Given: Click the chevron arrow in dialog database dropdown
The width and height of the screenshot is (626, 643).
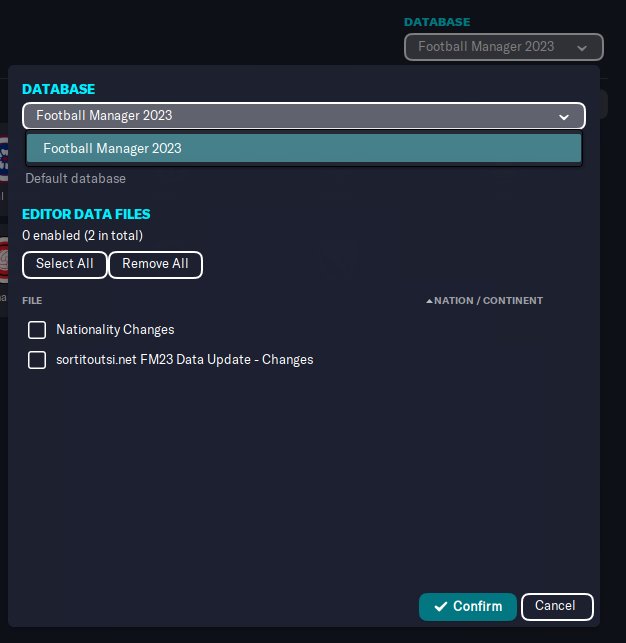Looking at the screenshot, I should coord(564,117).
